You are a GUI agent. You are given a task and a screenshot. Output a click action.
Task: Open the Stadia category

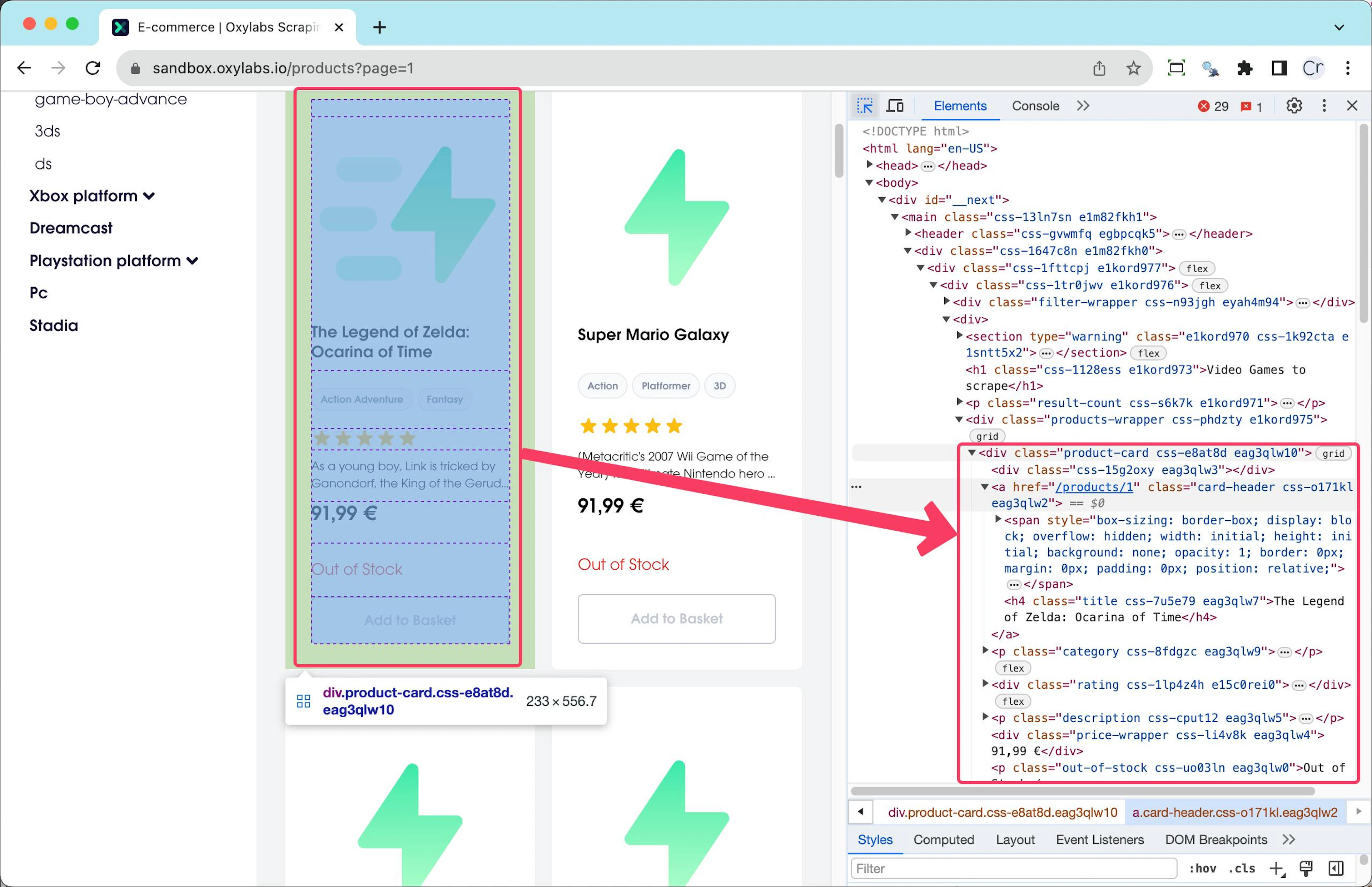pyautogui.click(x=54, y=326)
